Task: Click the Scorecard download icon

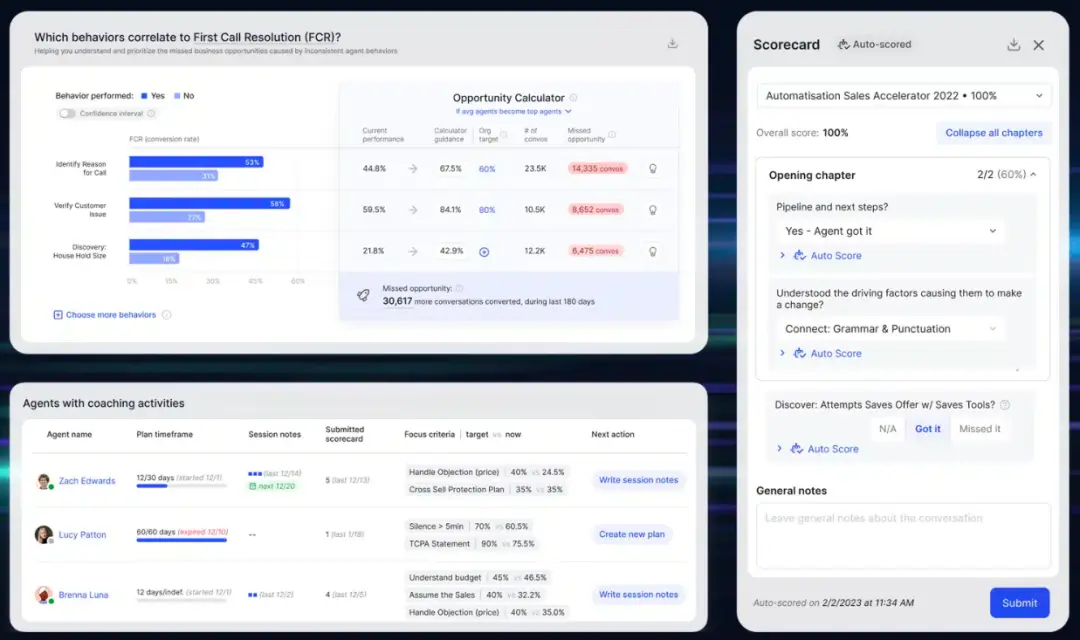Action: point(1013,45)
